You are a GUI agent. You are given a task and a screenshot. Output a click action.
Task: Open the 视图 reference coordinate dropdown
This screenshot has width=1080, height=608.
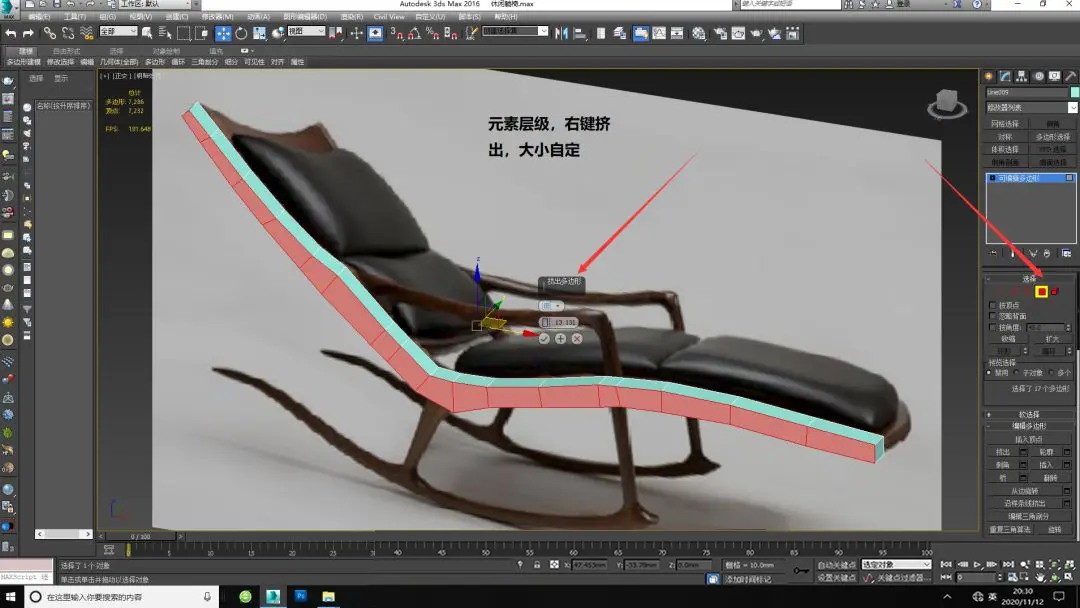(x=306, y=31)
